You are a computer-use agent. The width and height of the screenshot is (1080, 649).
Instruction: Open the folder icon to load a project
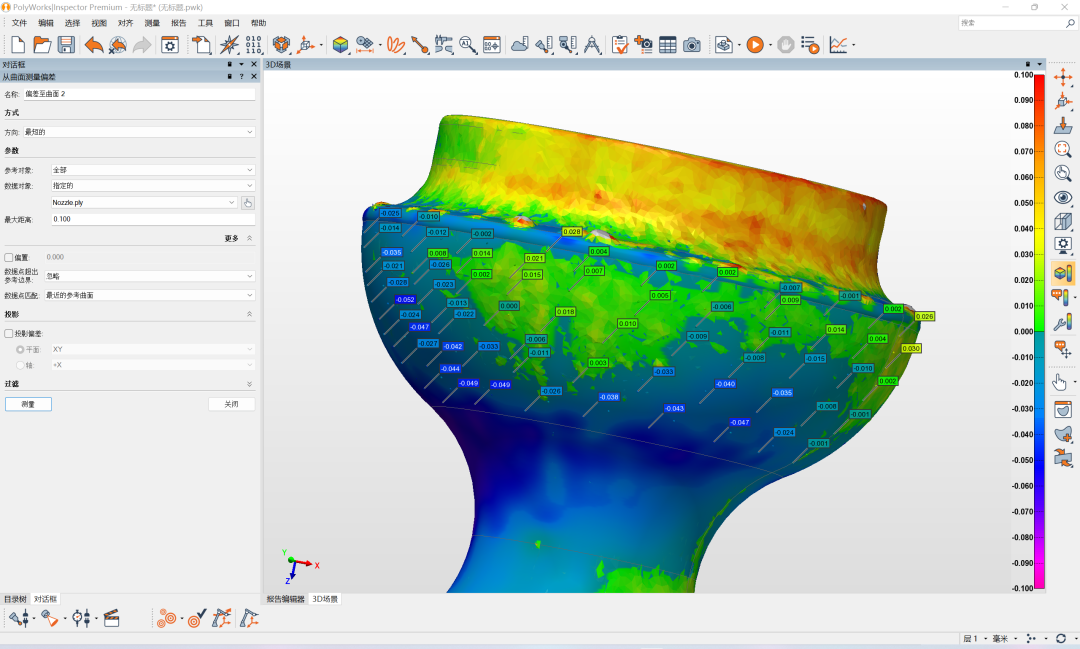42,44
